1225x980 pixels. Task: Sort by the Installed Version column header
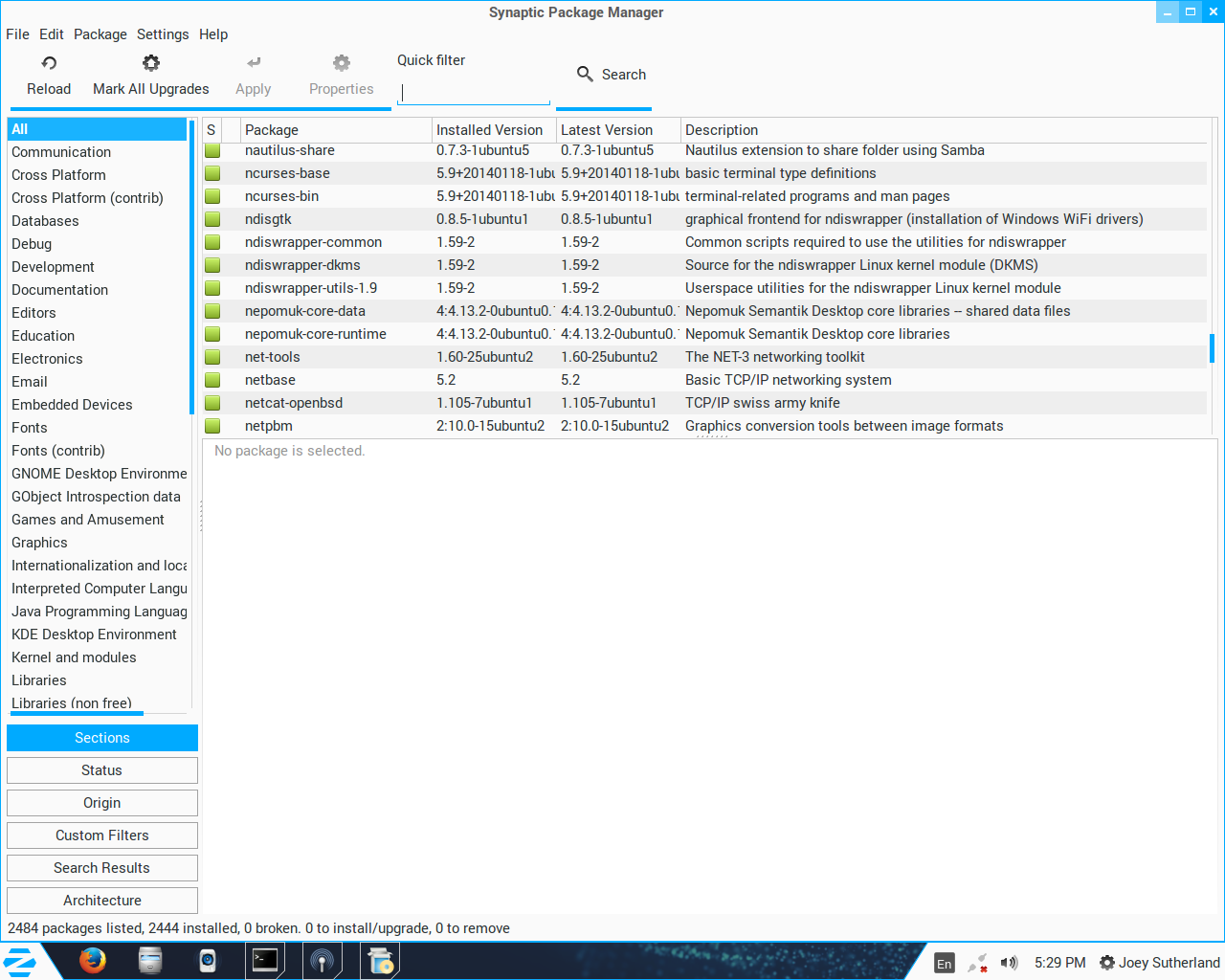click(x=493, y=130)
